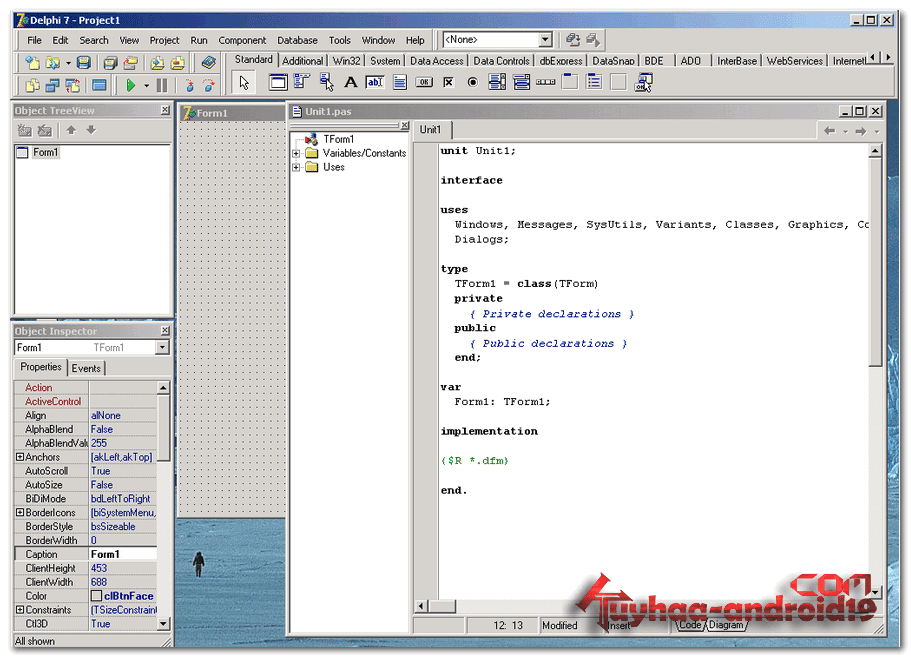The width and height of the screenshot is (911, 658).
Task: Click Object TreeView move up arrow
Action: [71, 130]
